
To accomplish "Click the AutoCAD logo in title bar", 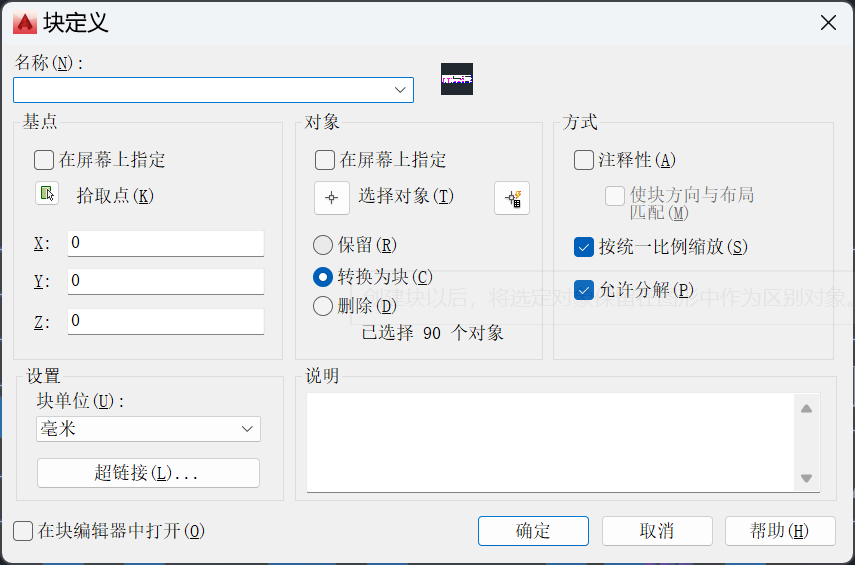I will [x=25, y=23].
